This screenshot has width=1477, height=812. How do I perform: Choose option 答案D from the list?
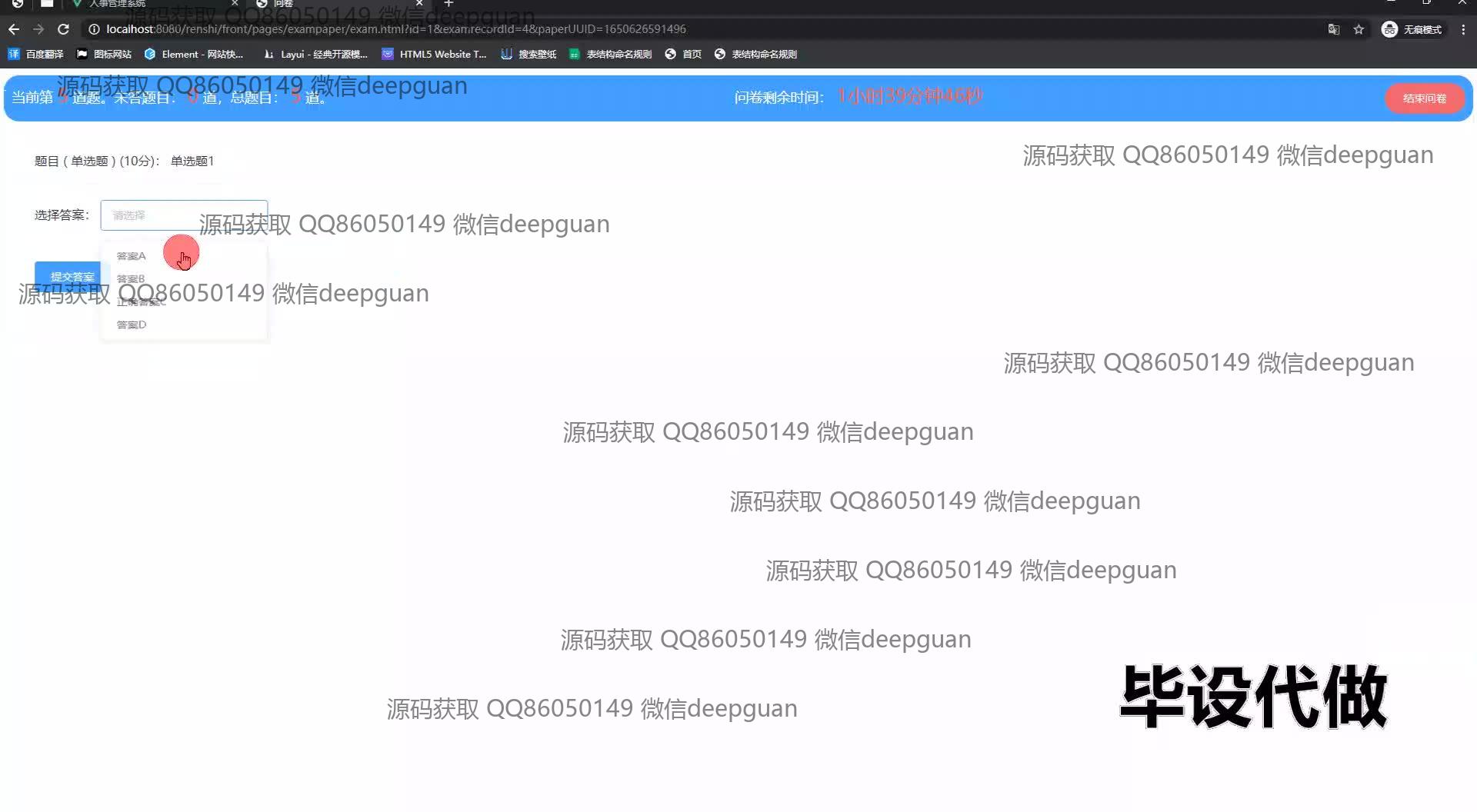(184, 324)
